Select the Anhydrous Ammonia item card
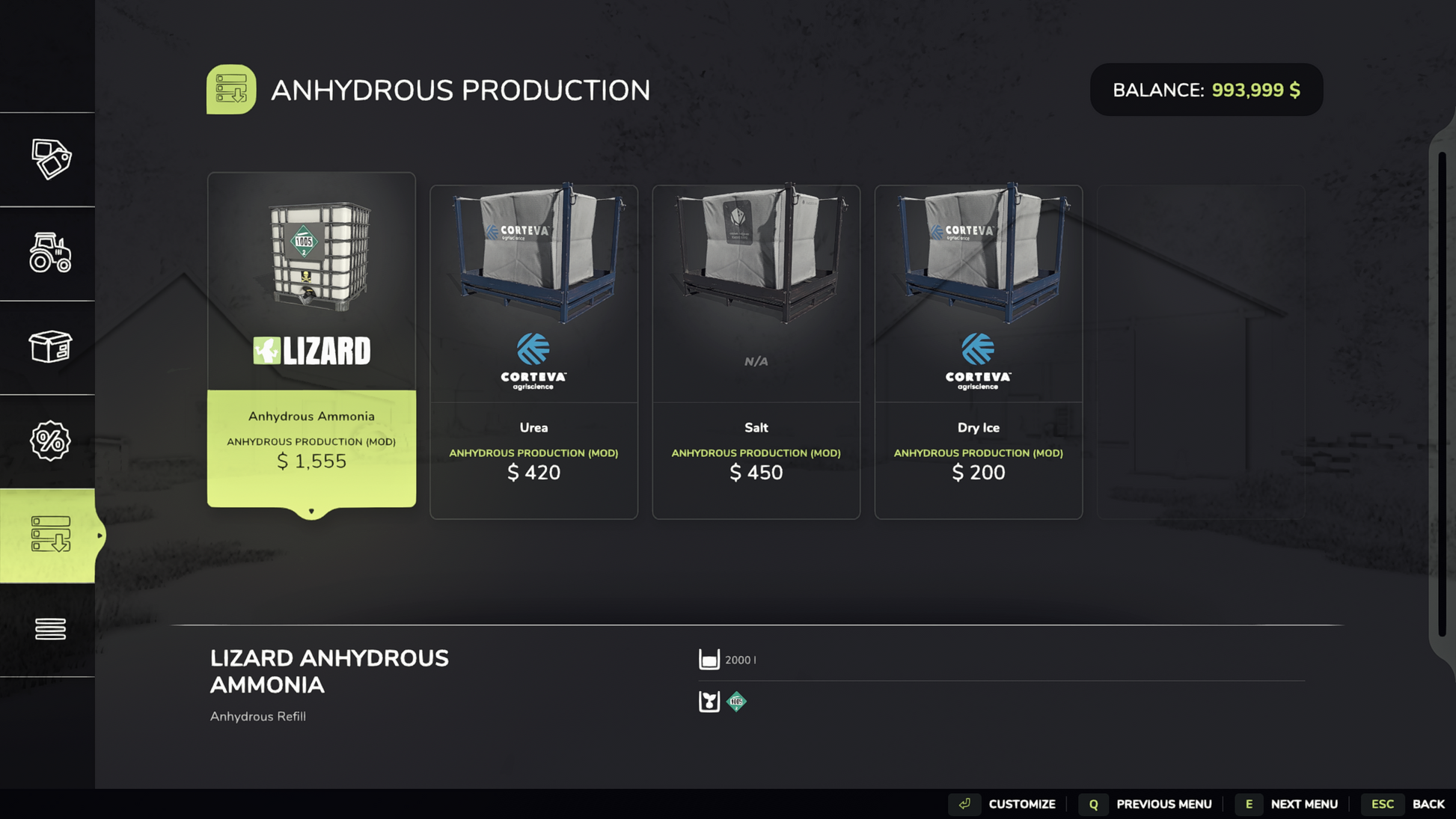The width and height of the screenshot is (1456, 819). click(x=311, y=340)
